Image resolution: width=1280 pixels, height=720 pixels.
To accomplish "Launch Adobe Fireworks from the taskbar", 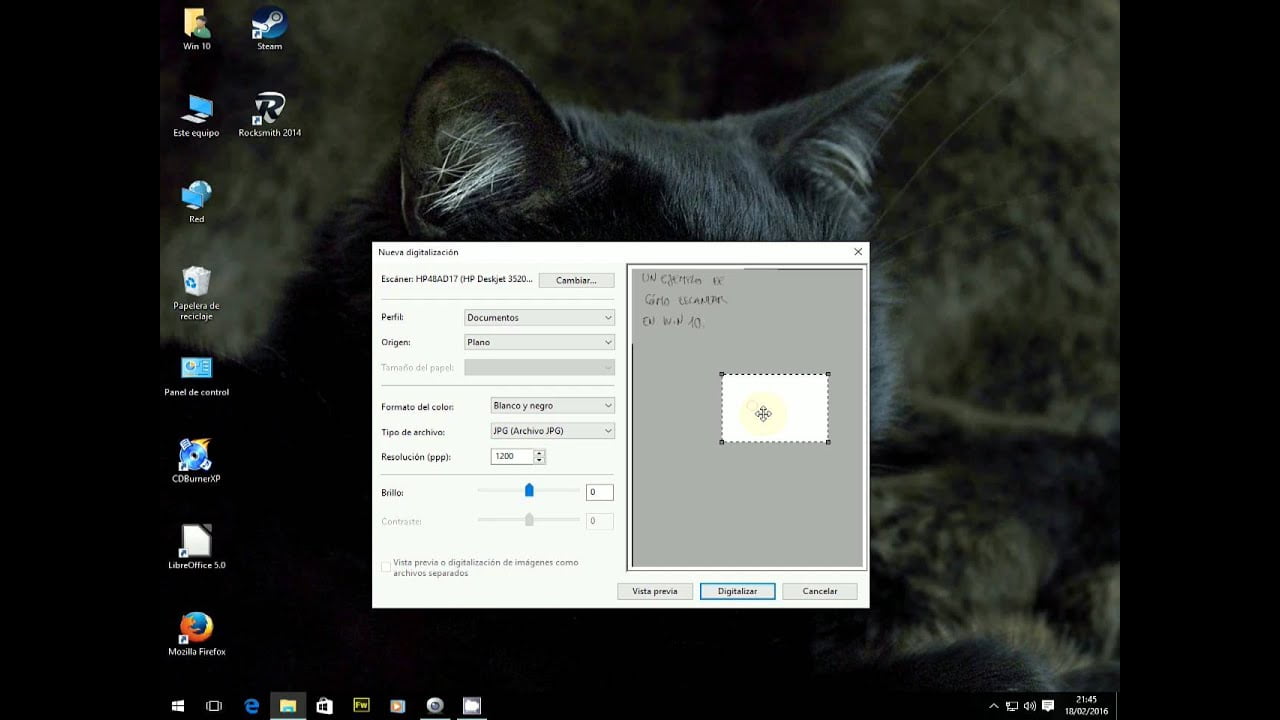I will coord(361,705).
